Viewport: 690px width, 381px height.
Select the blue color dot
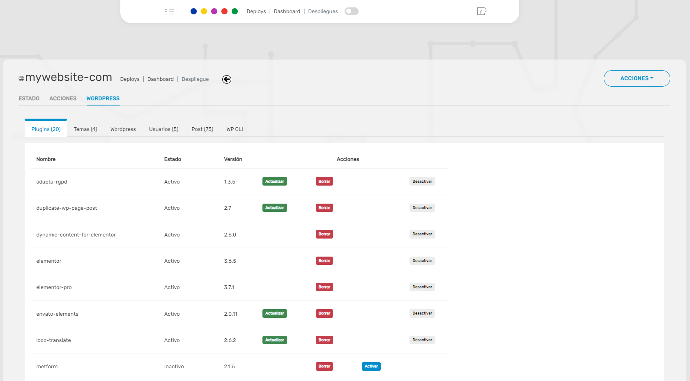coord(194,11)
